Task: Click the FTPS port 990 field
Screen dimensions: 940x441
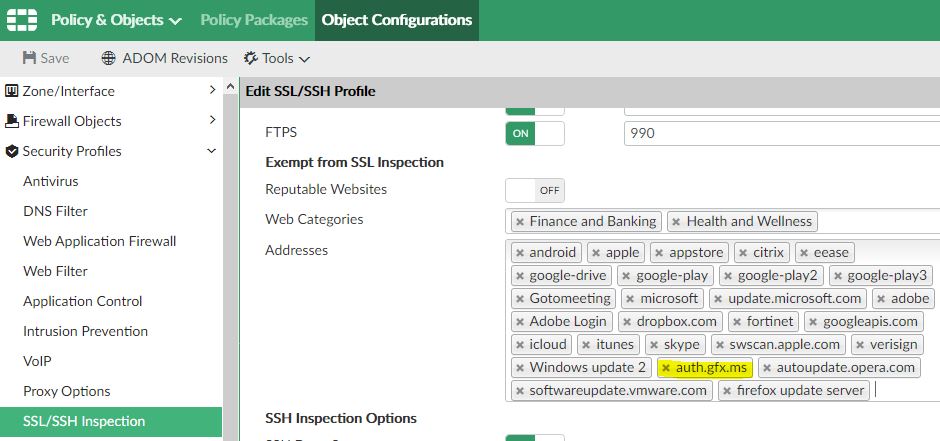Action: click(780, 133)
